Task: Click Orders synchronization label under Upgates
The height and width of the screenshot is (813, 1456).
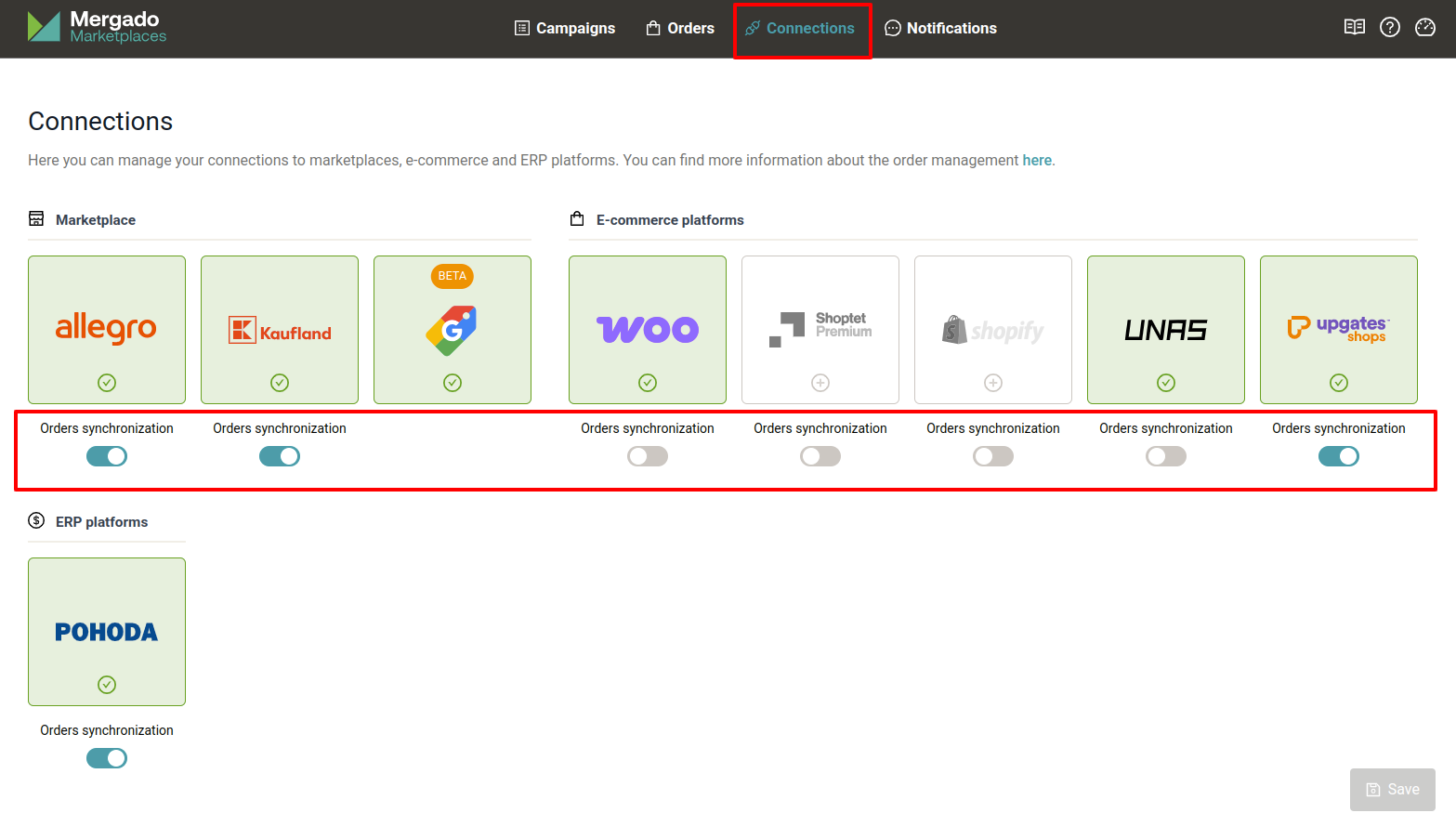Action: click(1339, 428)
